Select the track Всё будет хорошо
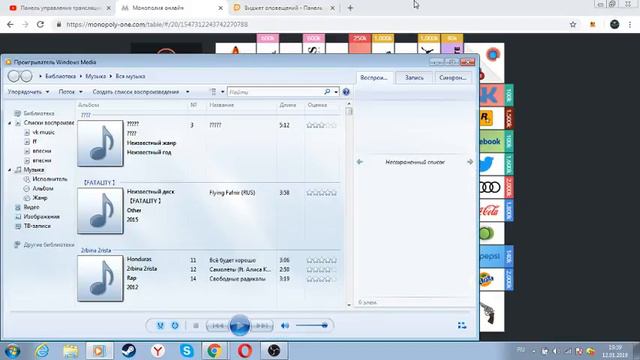Image resolution: width=640 pixels, height=360 pixels. tap(233, 260)
